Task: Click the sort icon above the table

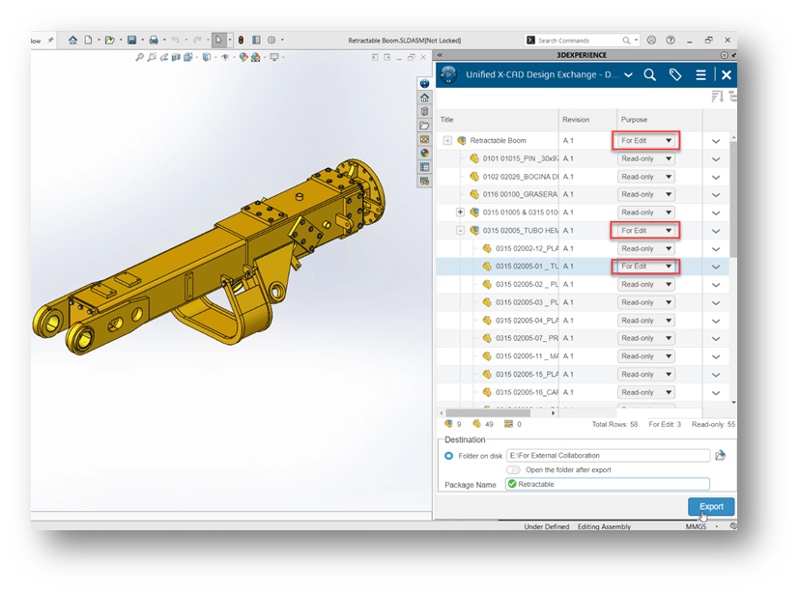Action: coord(717,96)
